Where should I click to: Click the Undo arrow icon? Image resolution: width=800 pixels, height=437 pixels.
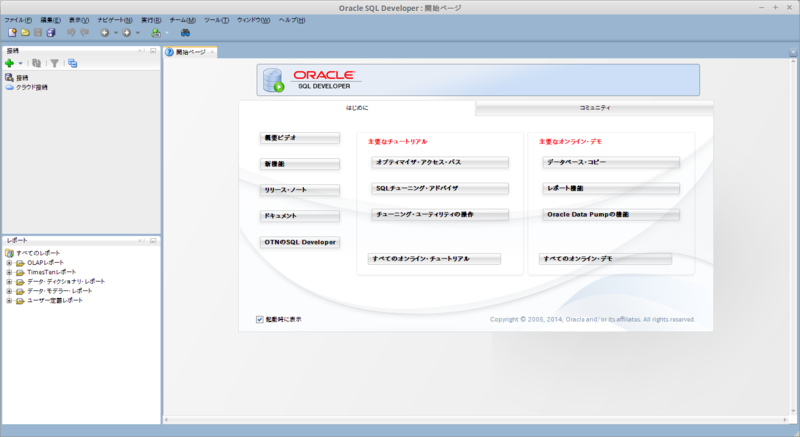pyautogui.click(x=71, y=33)
